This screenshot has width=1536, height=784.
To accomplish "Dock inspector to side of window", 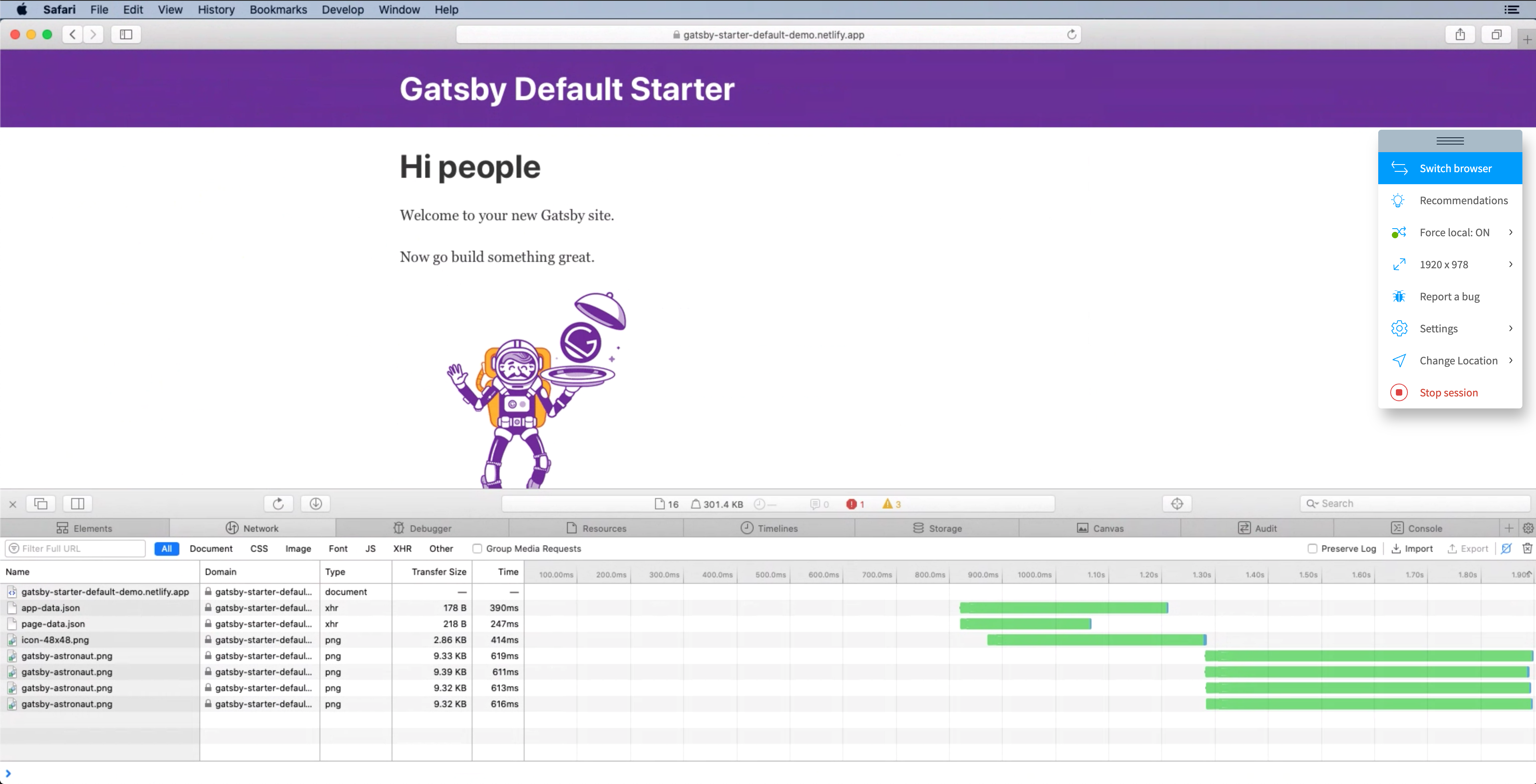I will pos(78,504).
